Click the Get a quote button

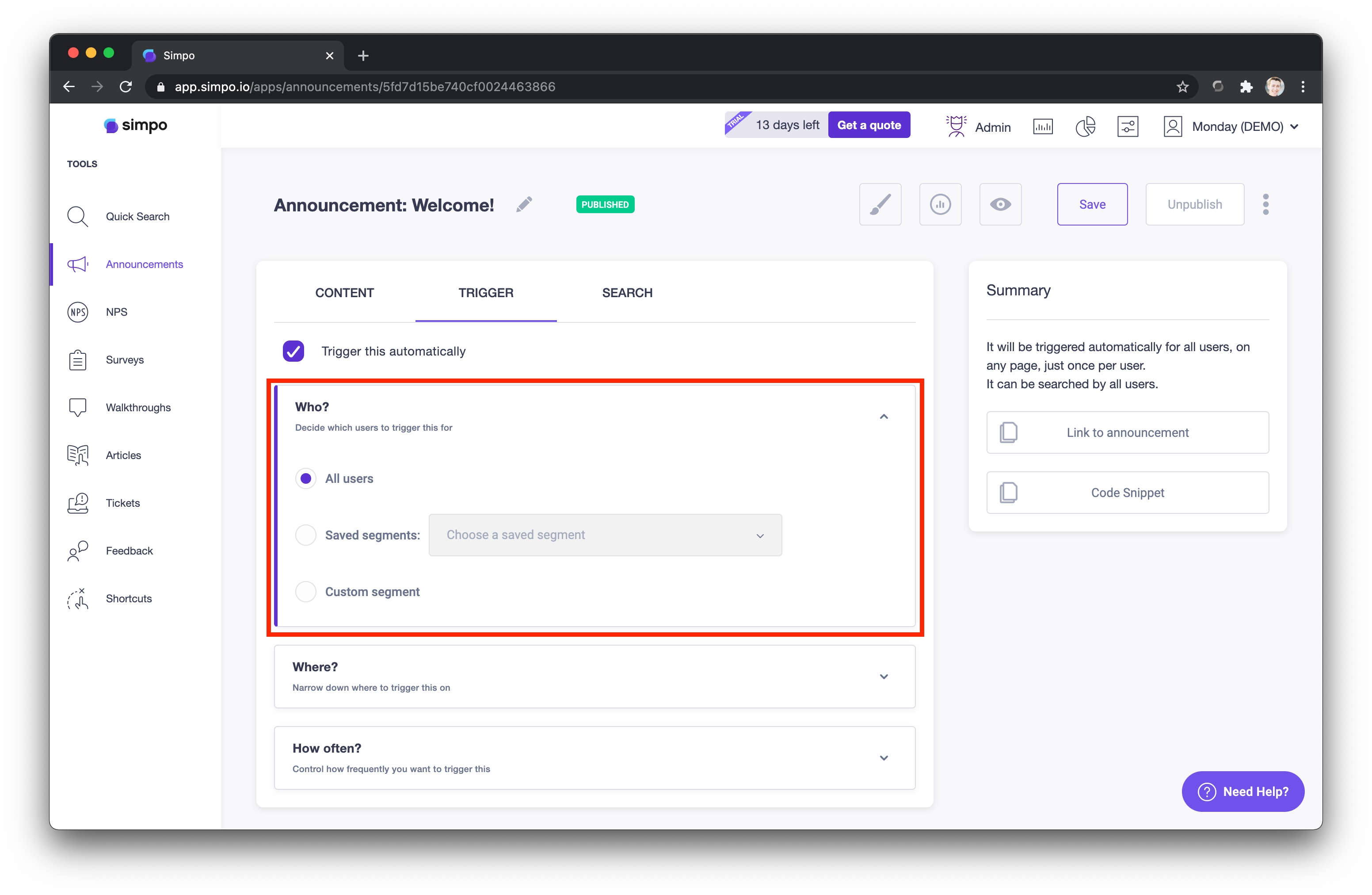(x=869, y=125)
